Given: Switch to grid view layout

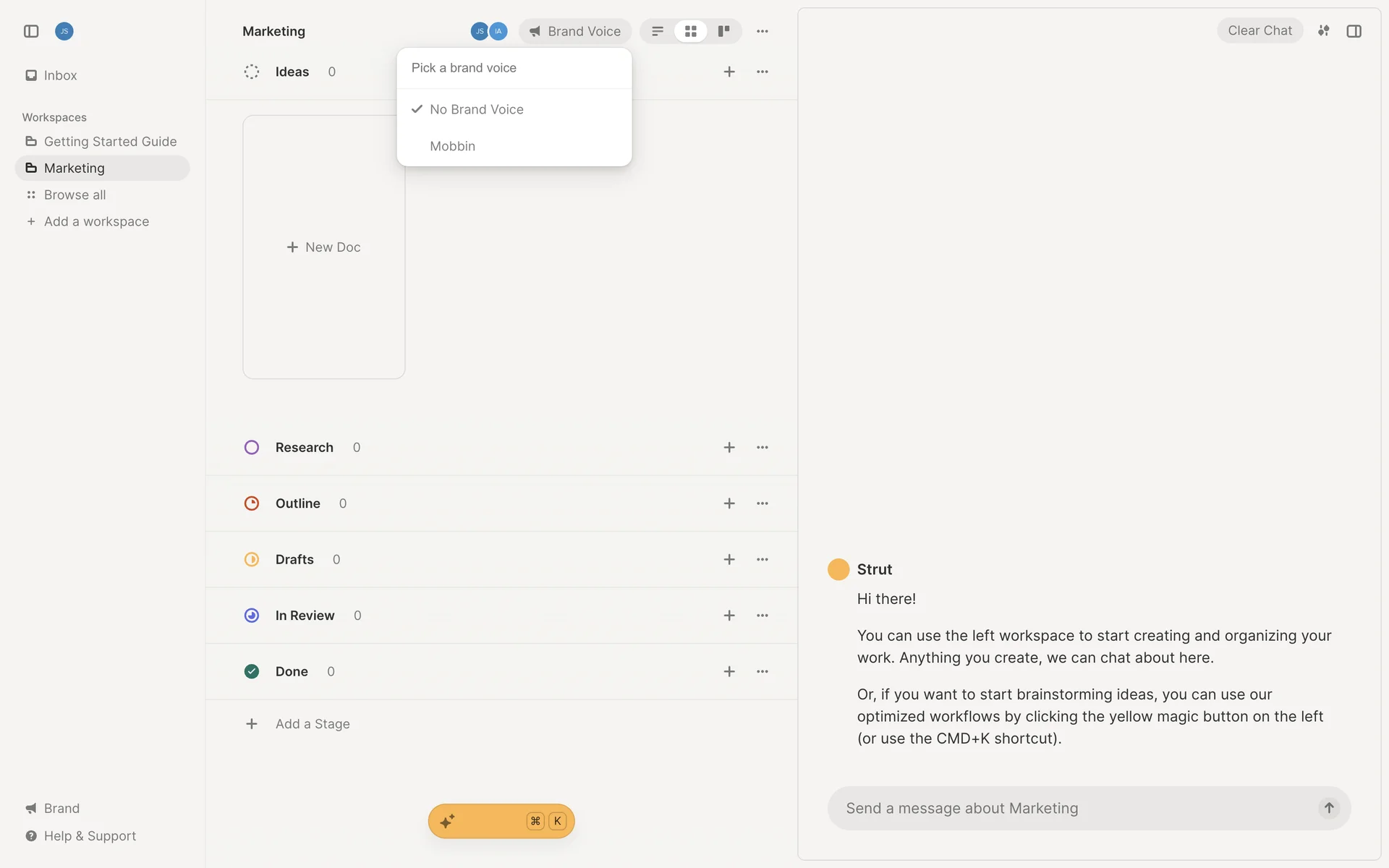Looking at the screenshot, I should pos(691,31).
